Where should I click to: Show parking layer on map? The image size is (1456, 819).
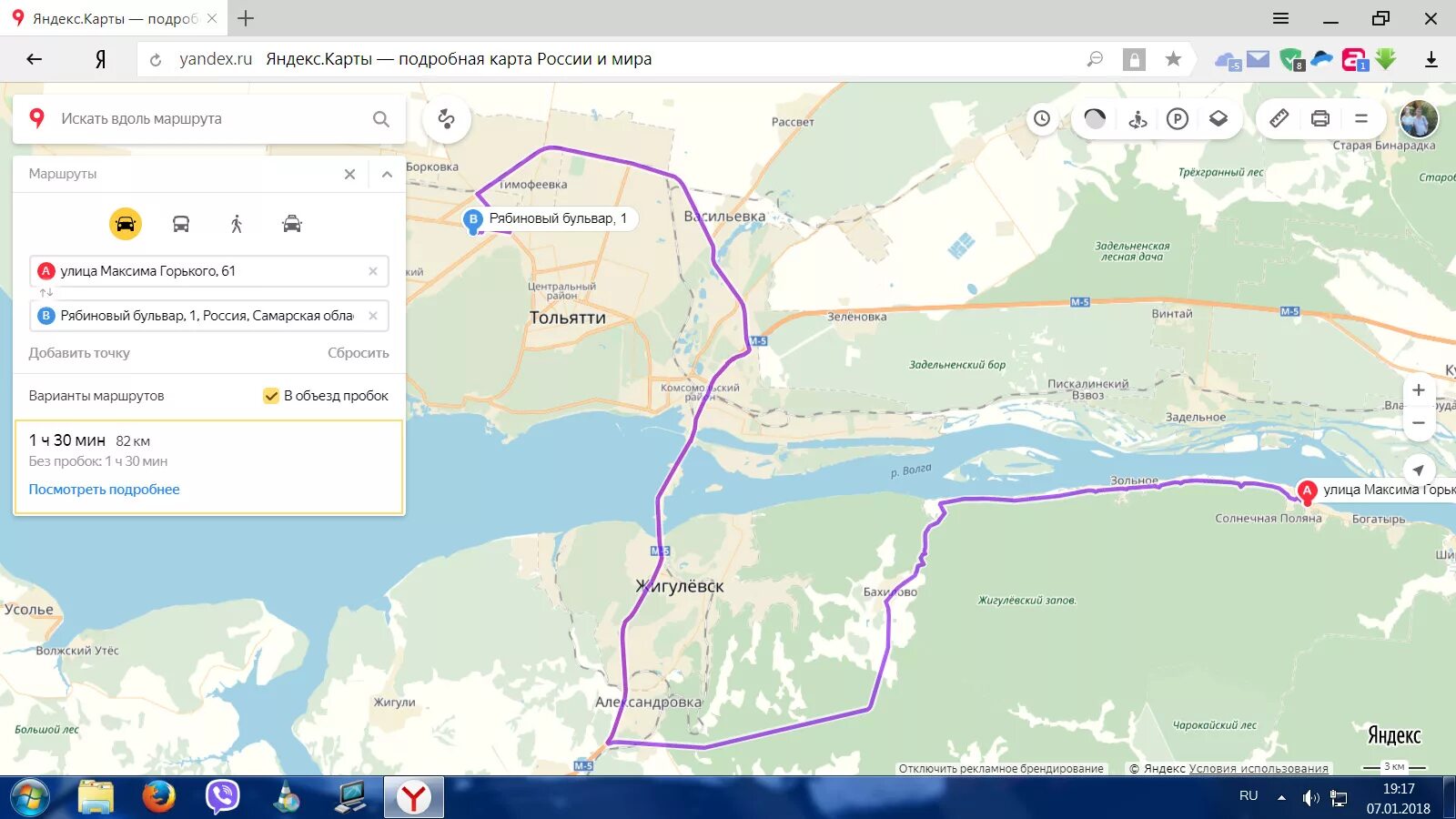coord(1178,119)
